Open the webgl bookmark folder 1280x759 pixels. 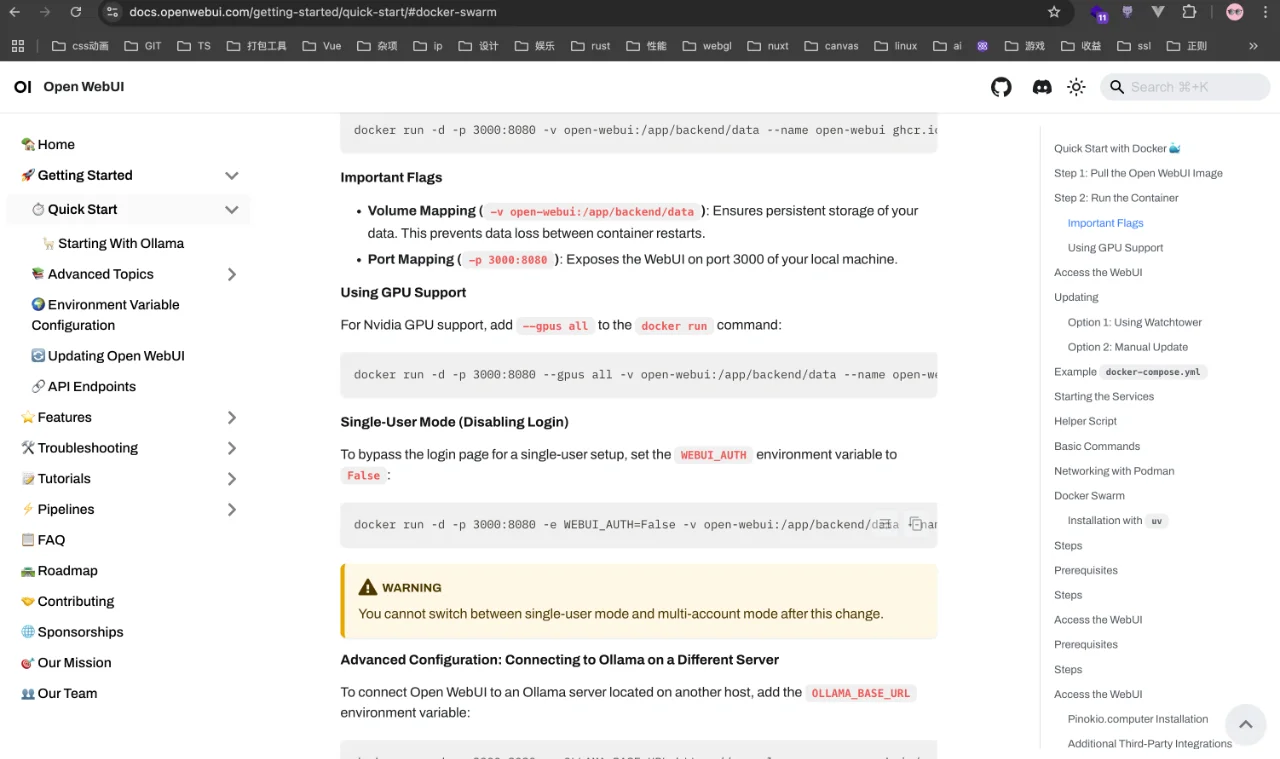pyautogui.click(x=707, y=46)
